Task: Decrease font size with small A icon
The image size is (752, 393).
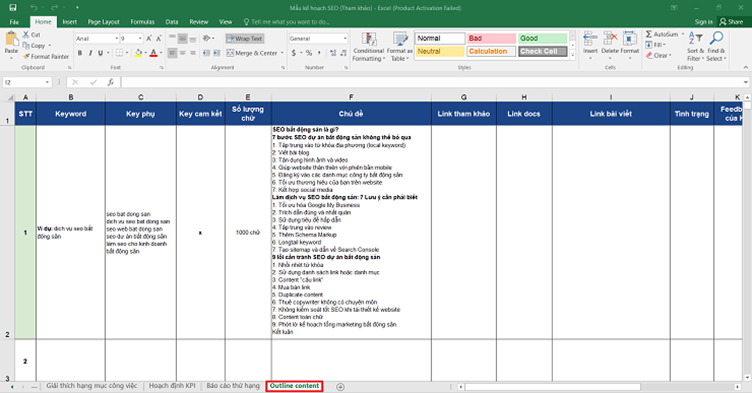Action: [x=159, y=38]
